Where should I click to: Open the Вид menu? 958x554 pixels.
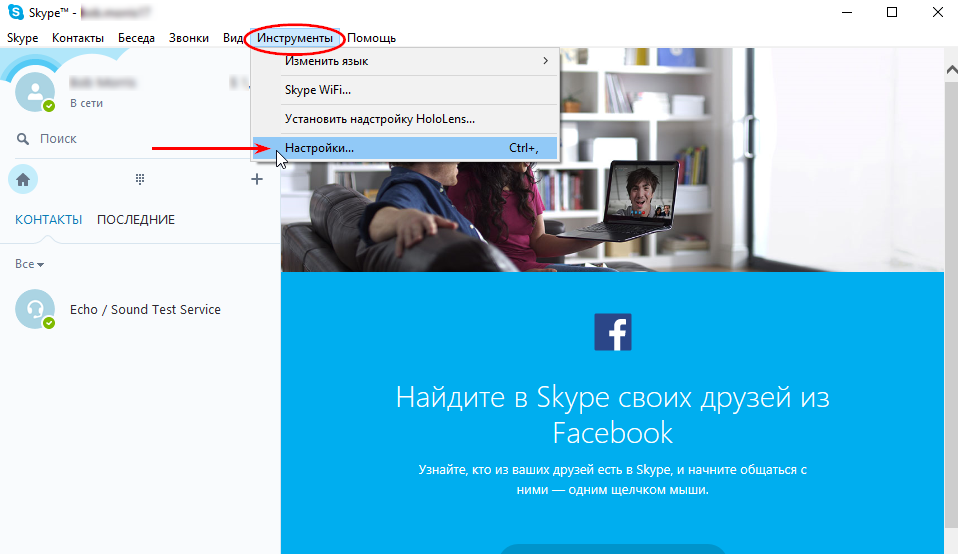click(233, 38)
